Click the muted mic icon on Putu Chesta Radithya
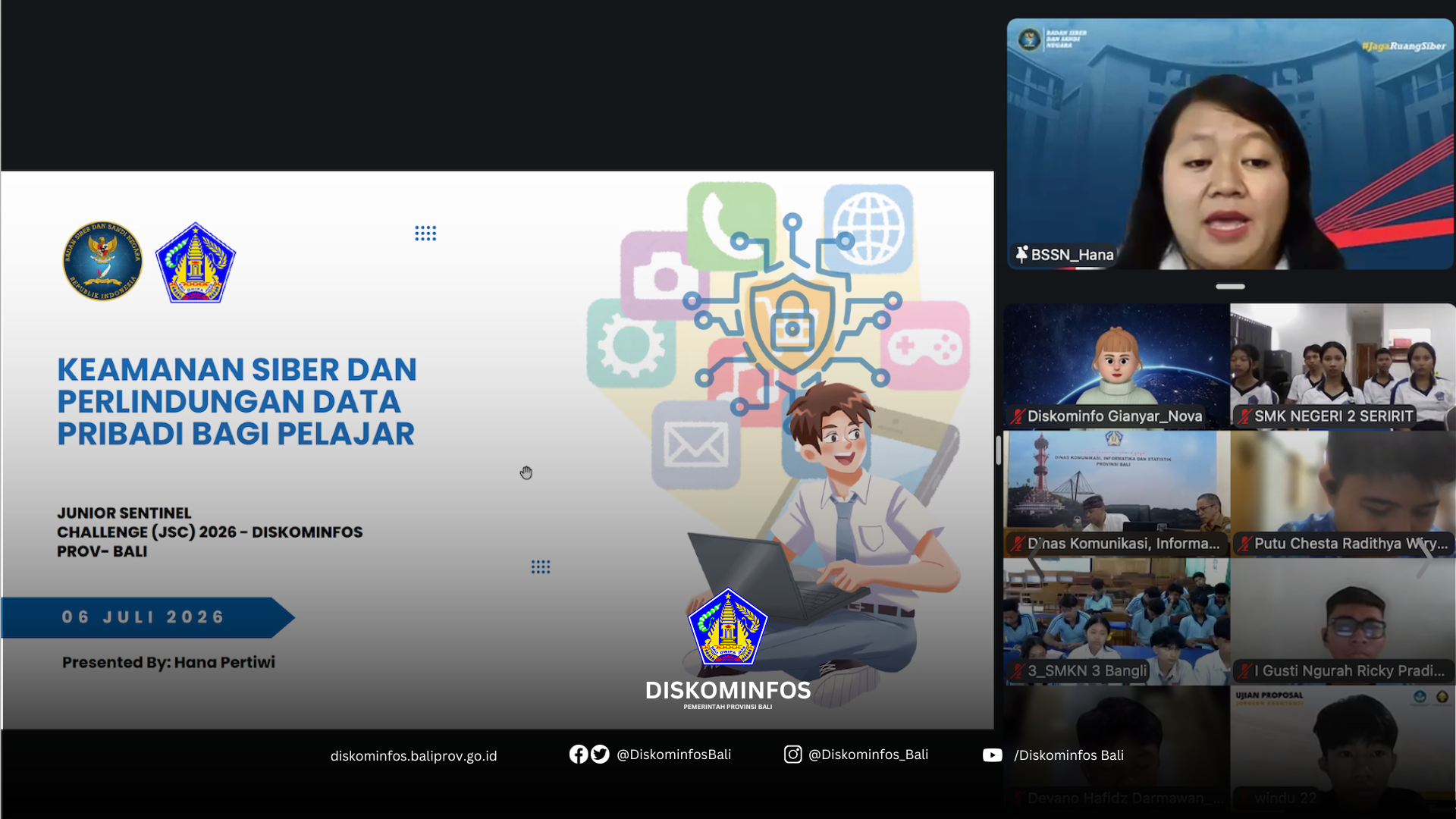 [1244, 544]
